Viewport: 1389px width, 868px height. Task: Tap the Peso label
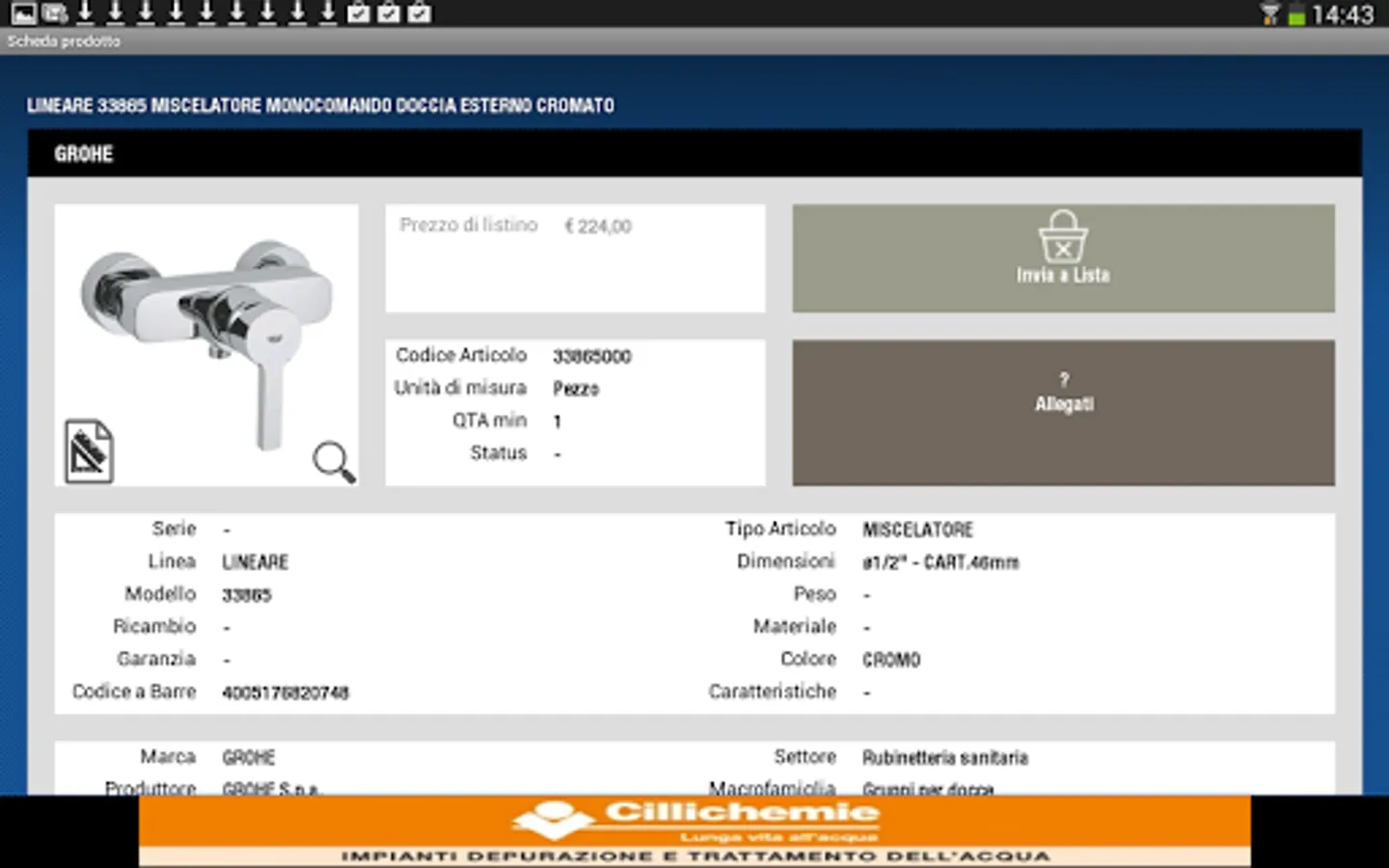tap(815, 594)
